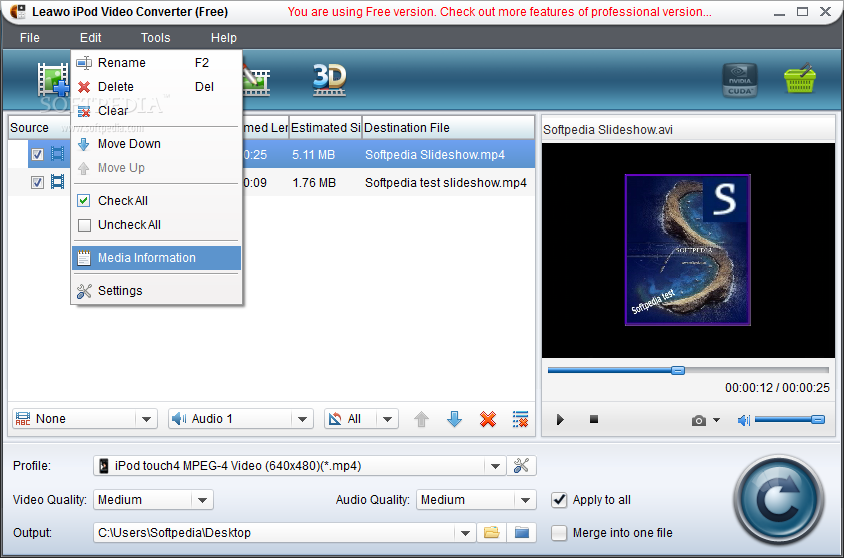Click the Add Video toolbar icon
Image resolution: width=844 pixels, height=558 pixels.
53,80
